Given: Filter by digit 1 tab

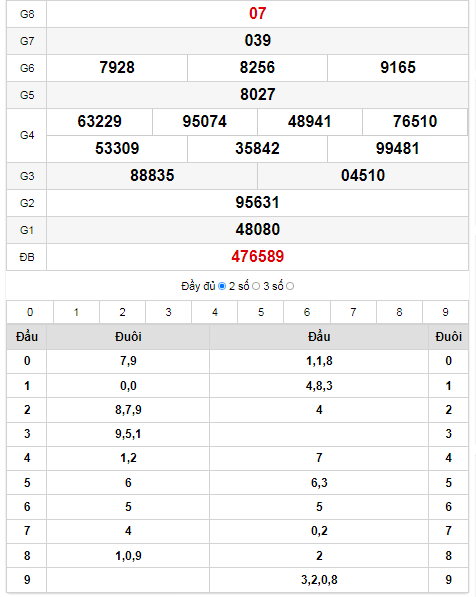Looking at the screenshot, I should pyautogui.click(x=76, y=312).
